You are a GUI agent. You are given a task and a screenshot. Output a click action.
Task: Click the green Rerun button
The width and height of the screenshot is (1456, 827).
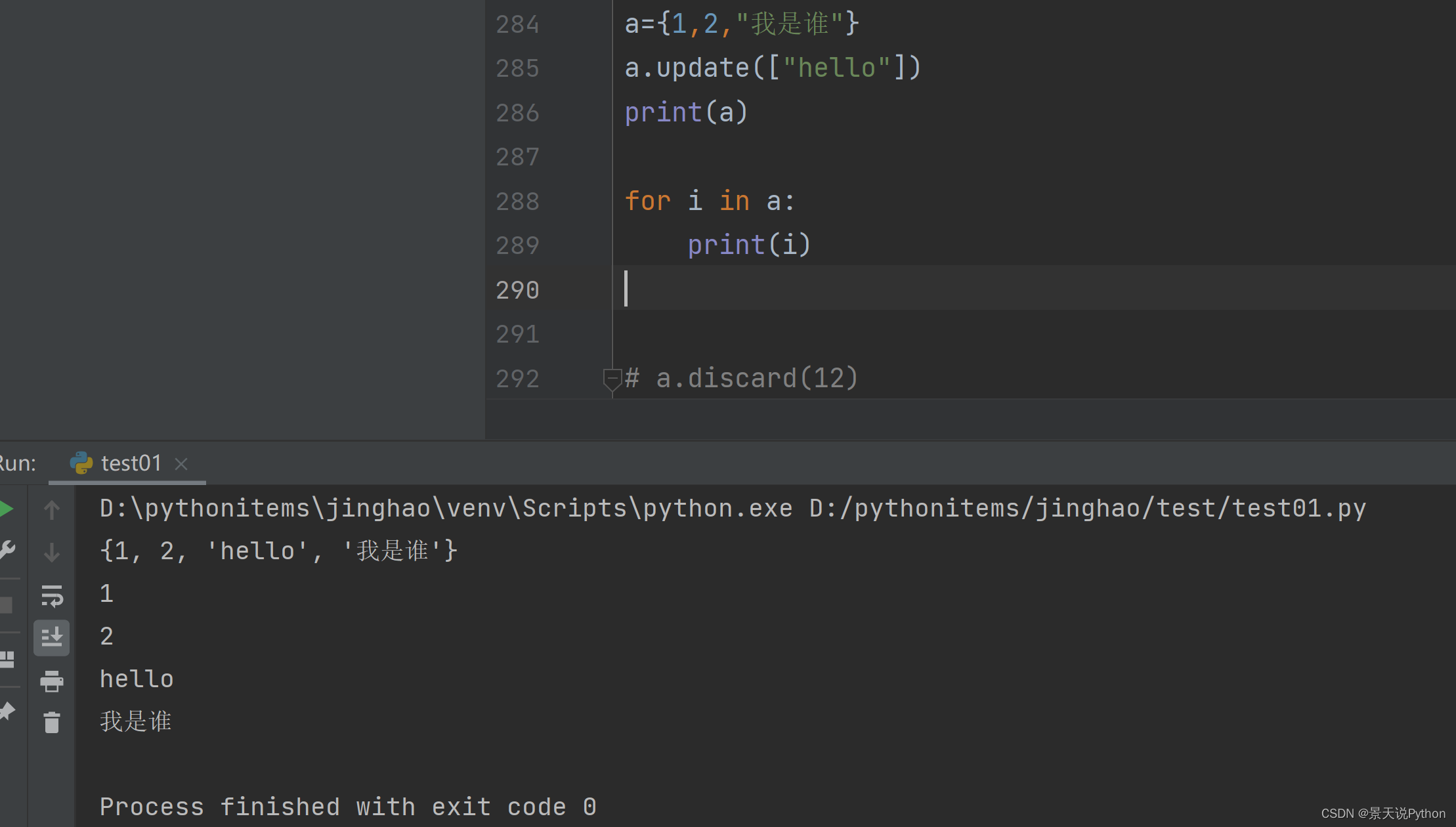point(6,509)
